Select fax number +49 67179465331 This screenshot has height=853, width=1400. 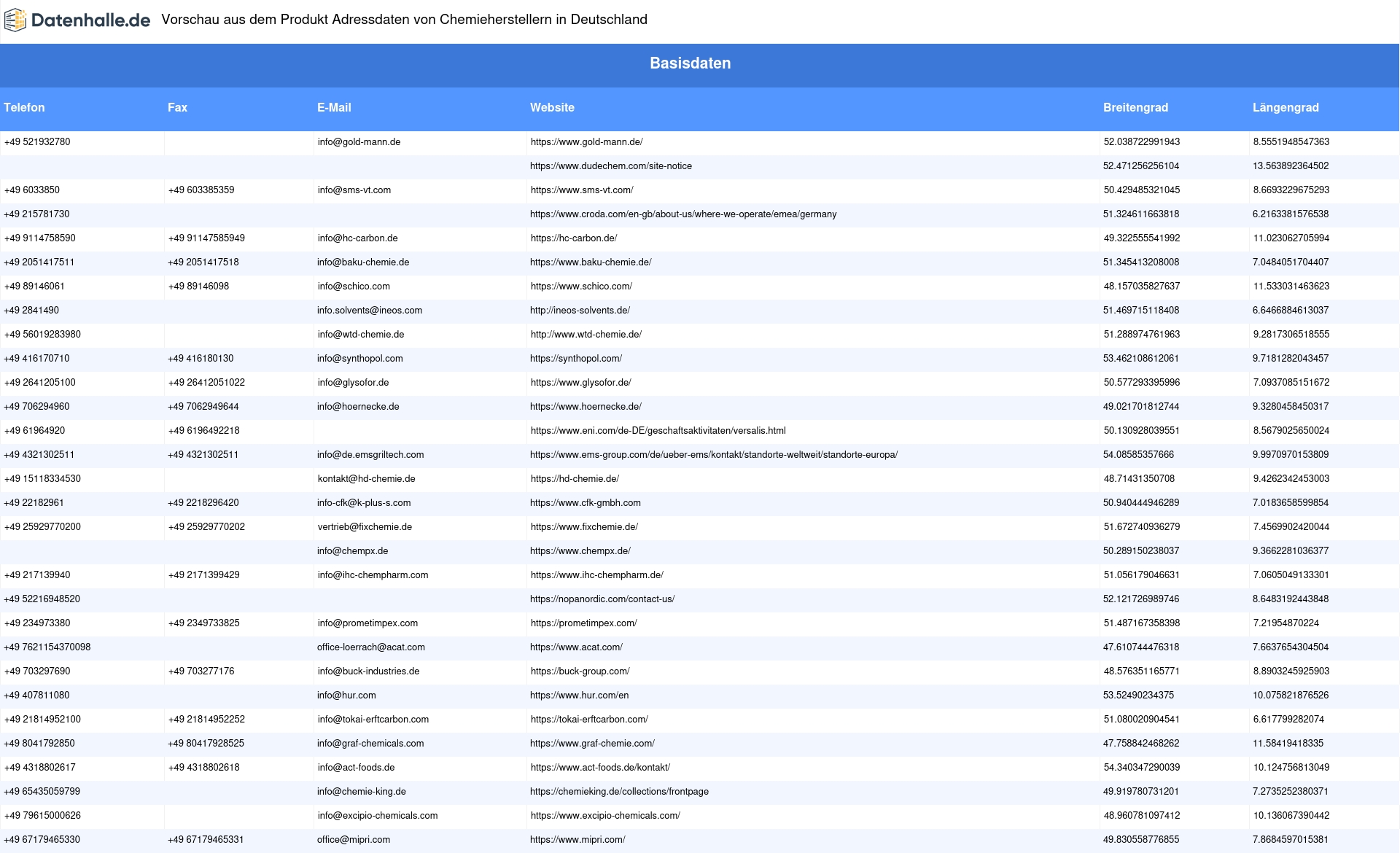pyautogui.click(x=206, y=840)
